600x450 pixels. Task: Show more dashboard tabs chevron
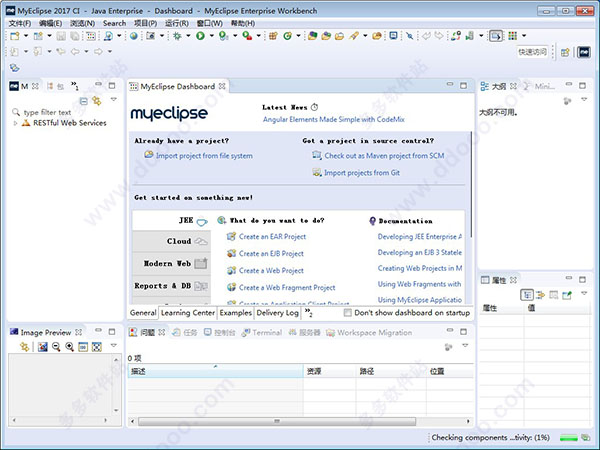click(x=308, y=313)
